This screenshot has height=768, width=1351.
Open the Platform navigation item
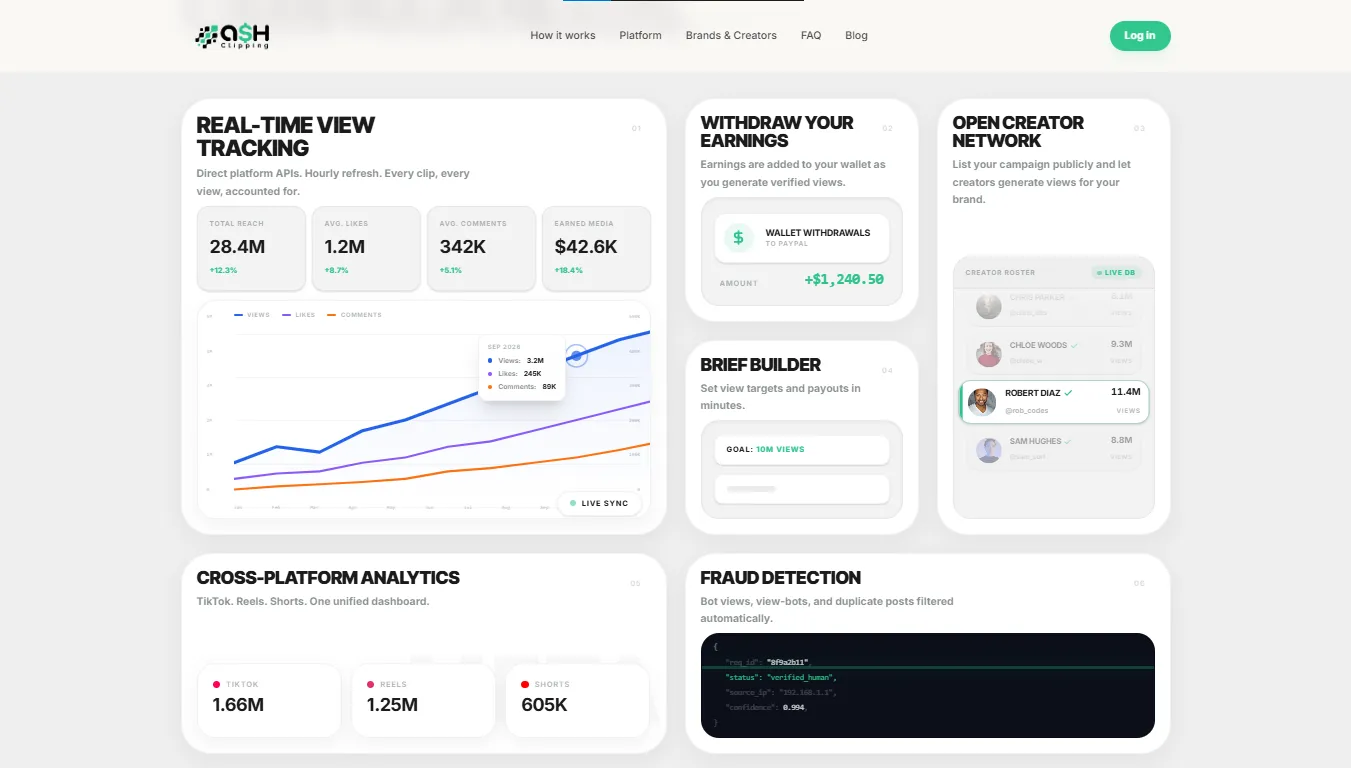pos(640,35)
